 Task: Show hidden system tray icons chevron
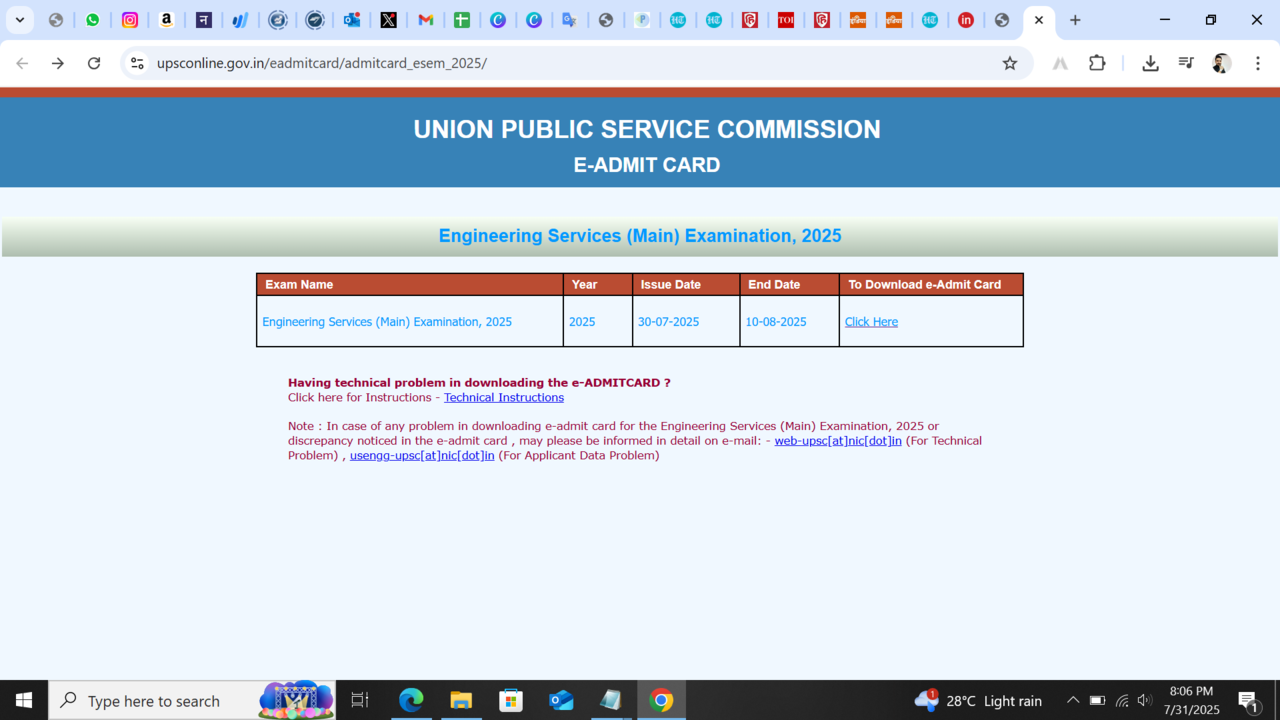[1072, 700]
